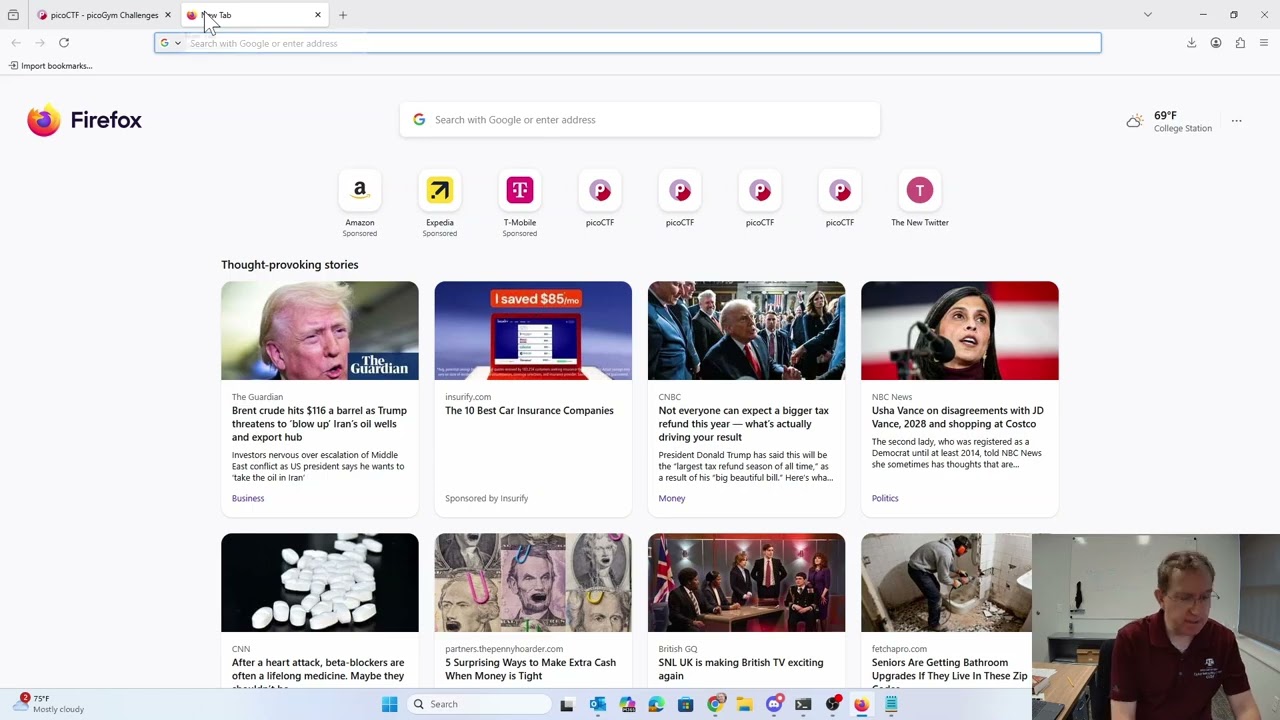Open Task View in the taskbar
Image resolution: width=1280 pixels, height=720 pixels.
[567, 704]
